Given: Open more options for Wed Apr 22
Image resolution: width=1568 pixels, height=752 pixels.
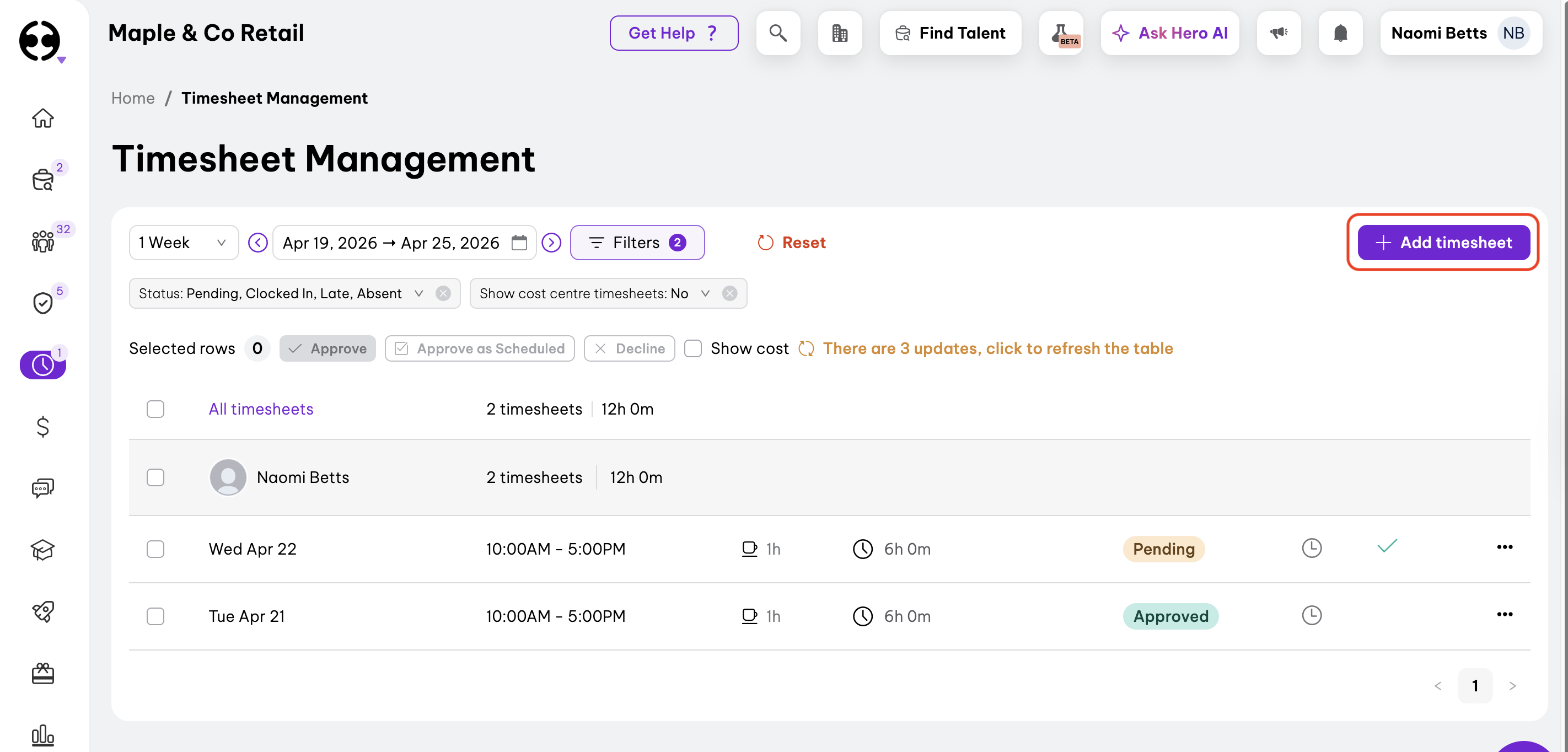Looking at the screenshot, I should 1504,547.
